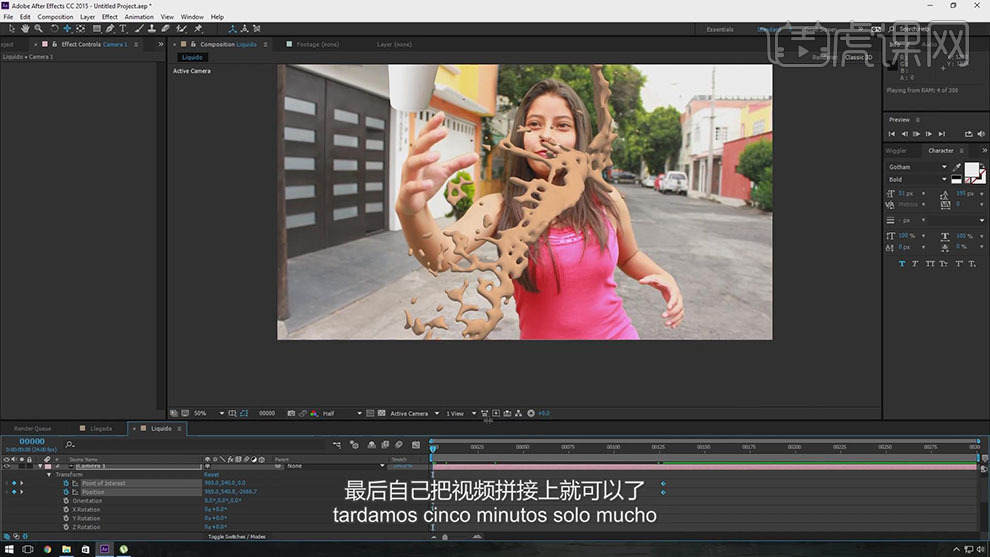Open Composition Mini-Flowchart icon in timeline
This screenshot has width=990, height=557.
[x=337, y=445]
